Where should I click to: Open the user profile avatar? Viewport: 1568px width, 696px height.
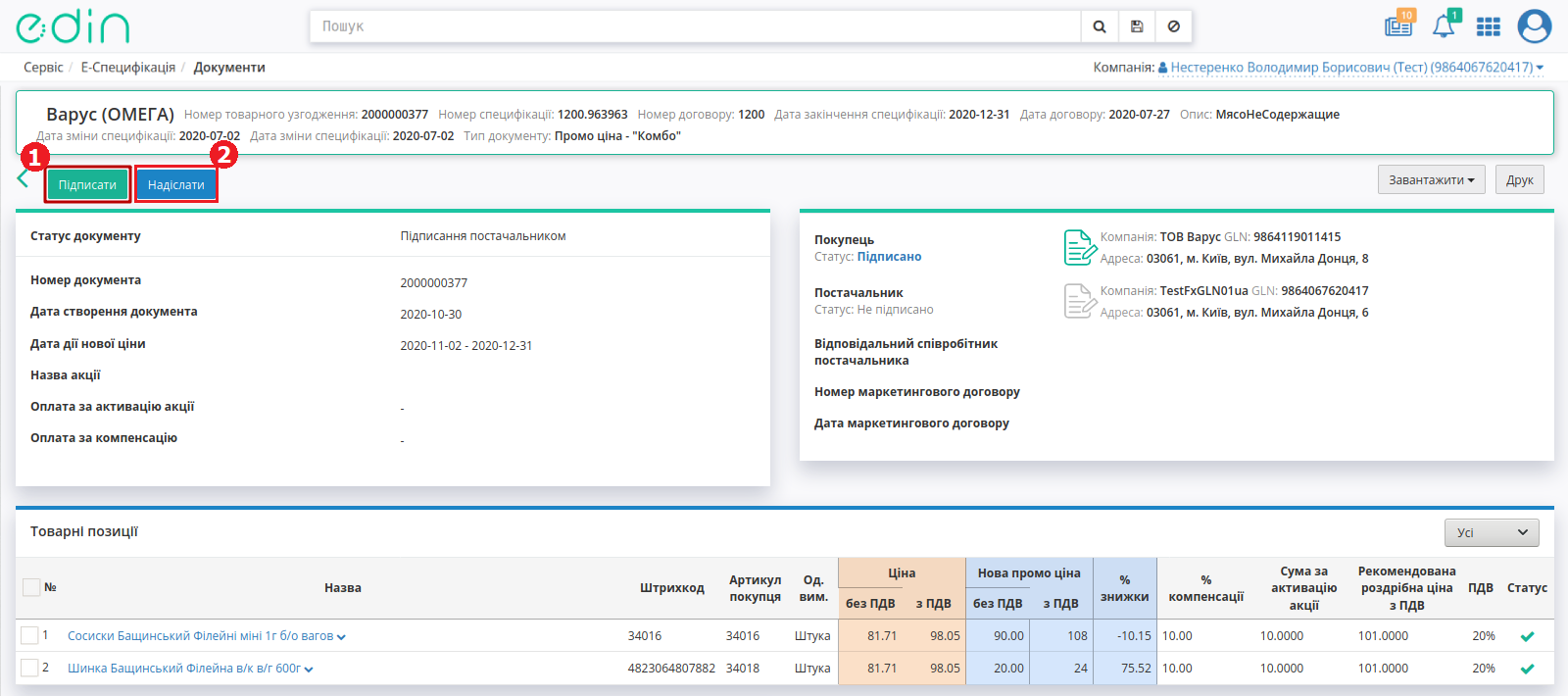point(1535,26)
